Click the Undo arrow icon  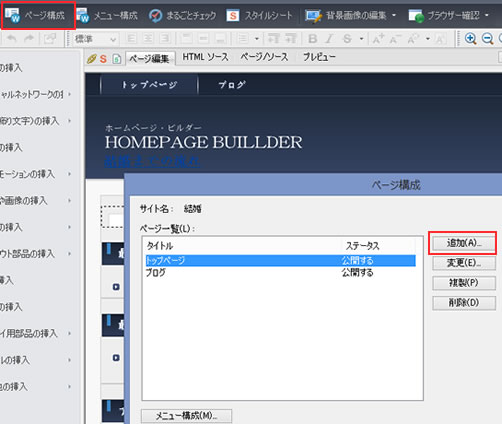(12, 39)
